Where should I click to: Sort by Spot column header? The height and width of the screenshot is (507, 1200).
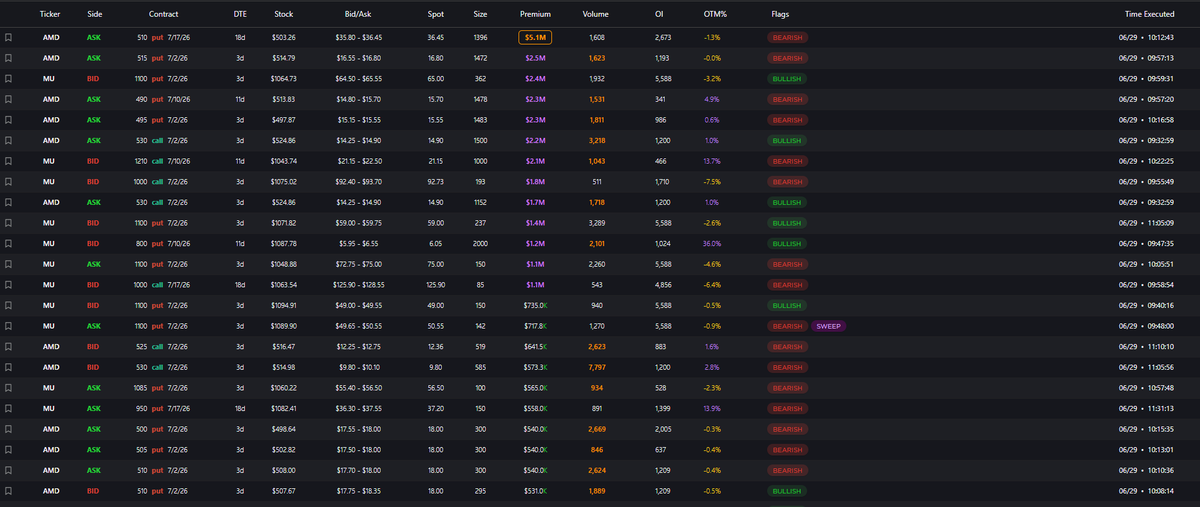pos(435,14)
